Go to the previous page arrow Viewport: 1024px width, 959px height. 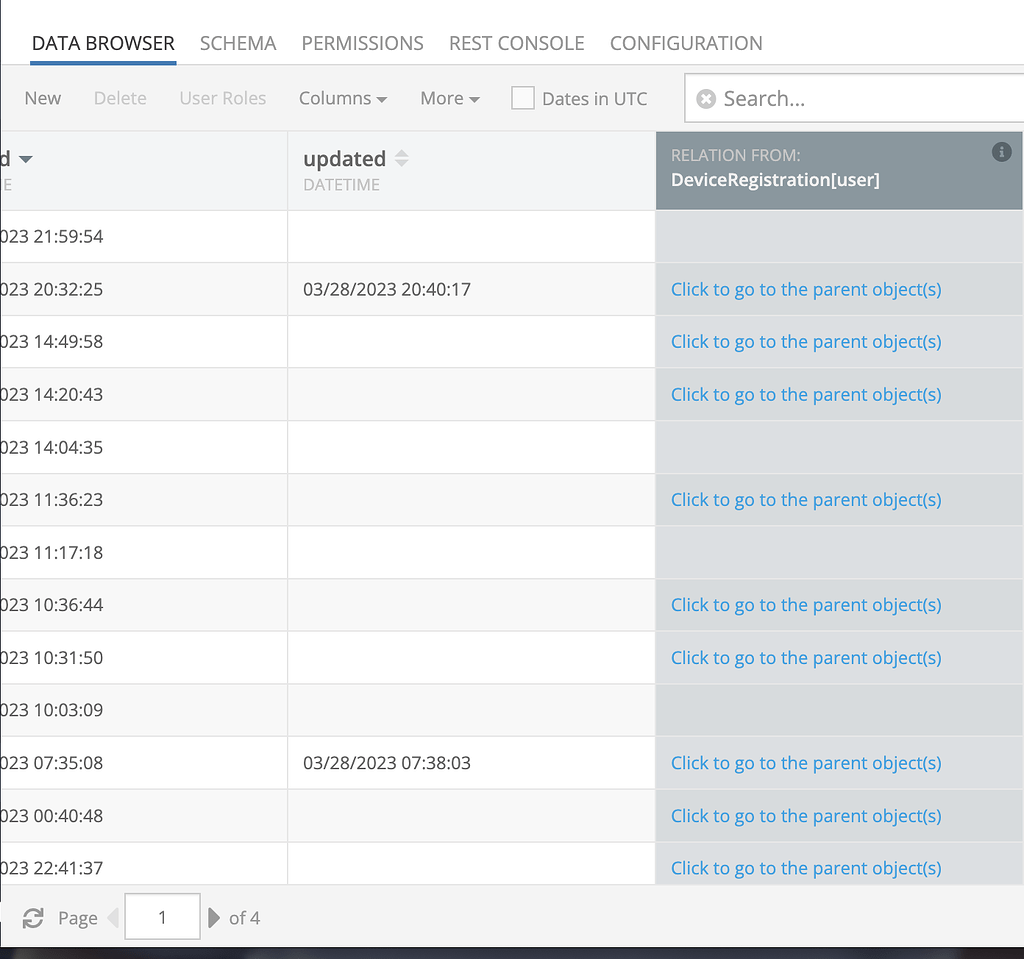tap(113, 918)
